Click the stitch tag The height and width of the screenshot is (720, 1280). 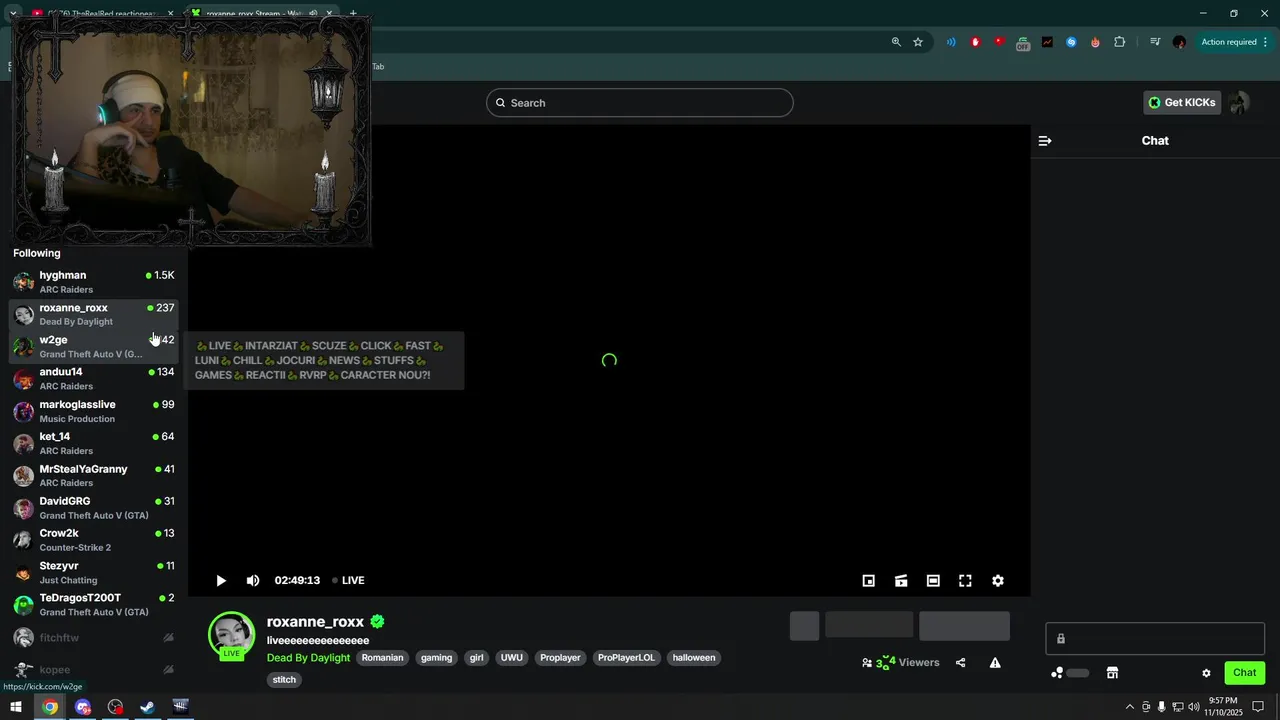[x=284, y=680]
